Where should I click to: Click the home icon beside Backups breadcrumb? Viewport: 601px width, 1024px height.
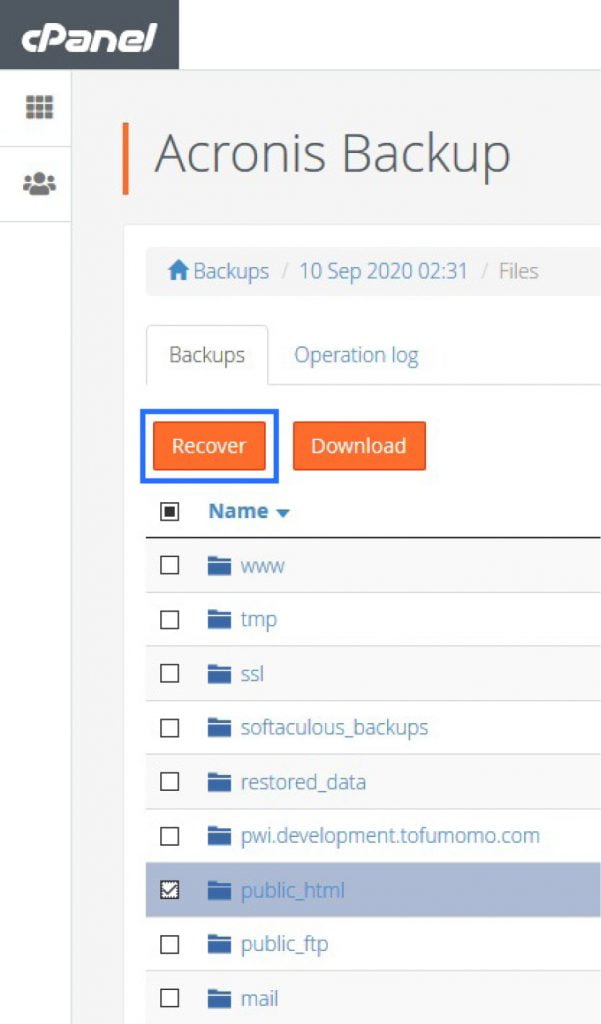(x=178, y=270)
